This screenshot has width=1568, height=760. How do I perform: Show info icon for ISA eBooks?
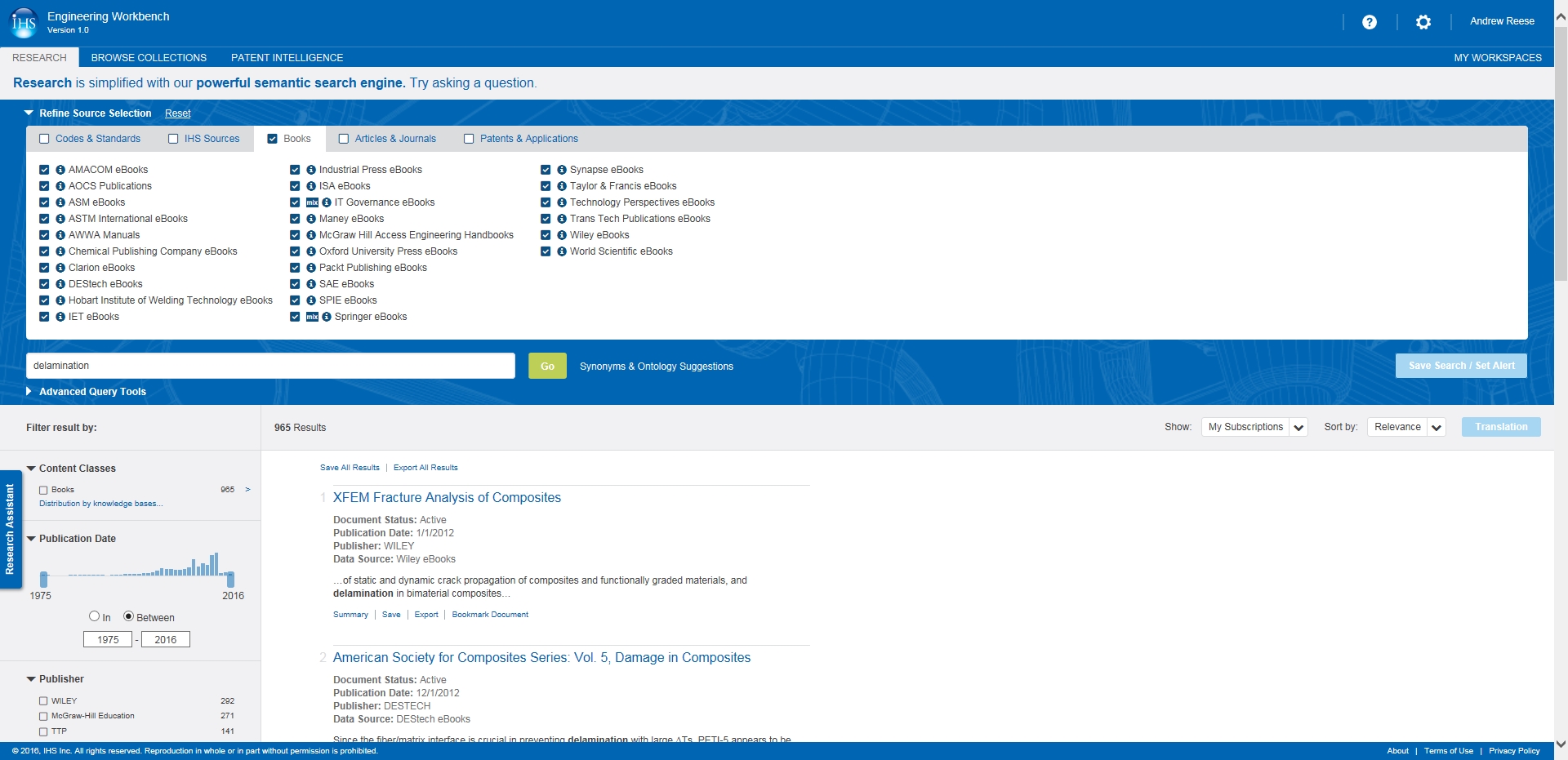[x=311, y=186]
